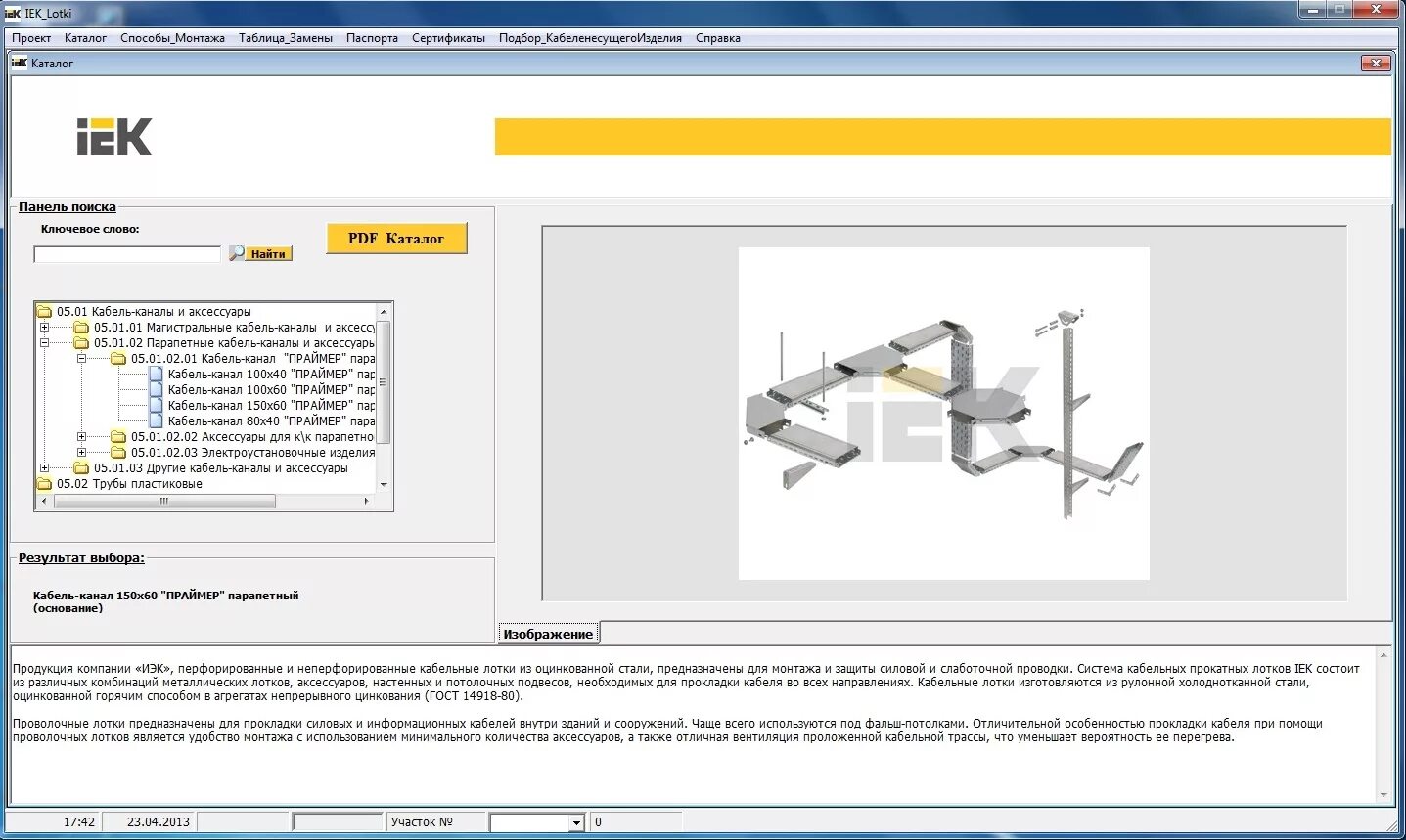Click the Ключевое слово input field

[x=127, y=254]
